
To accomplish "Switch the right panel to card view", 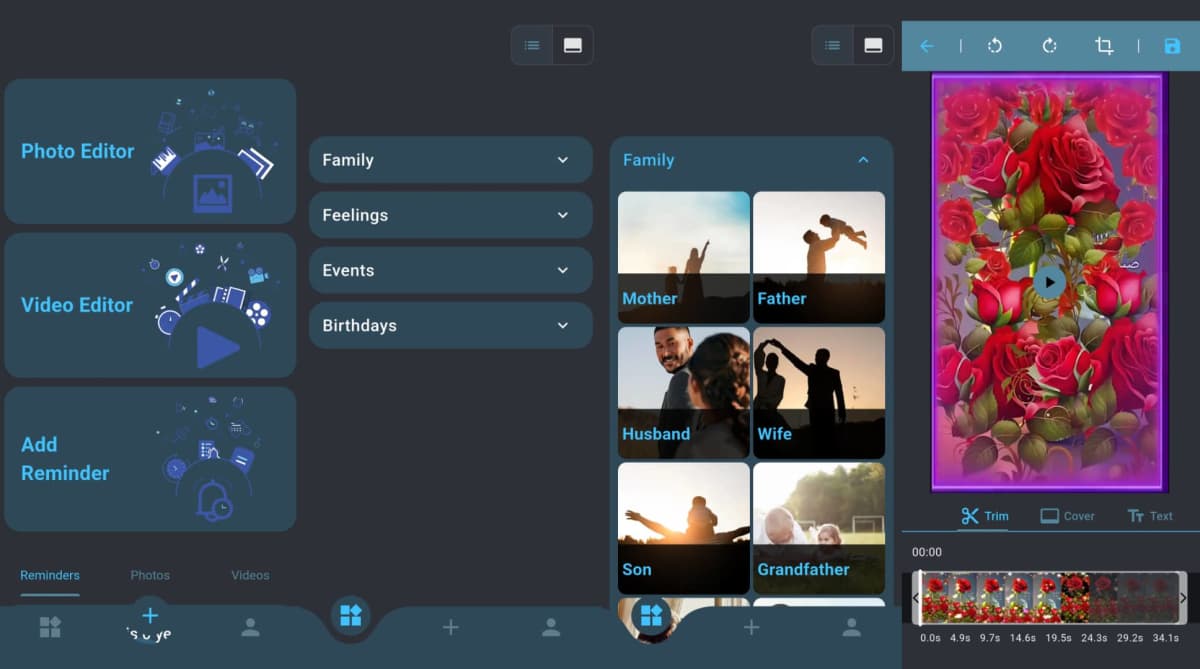I will (872, 45).
